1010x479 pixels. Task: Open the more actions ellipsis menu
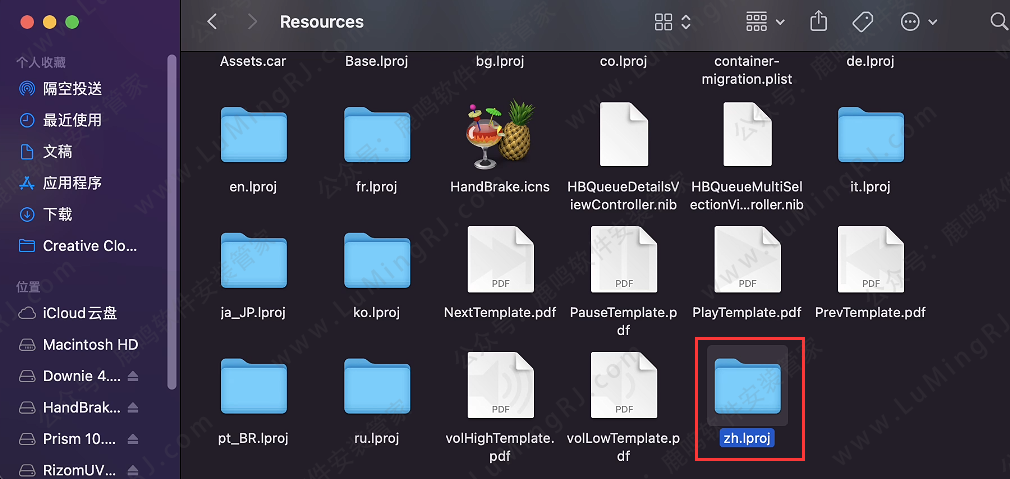918,21
